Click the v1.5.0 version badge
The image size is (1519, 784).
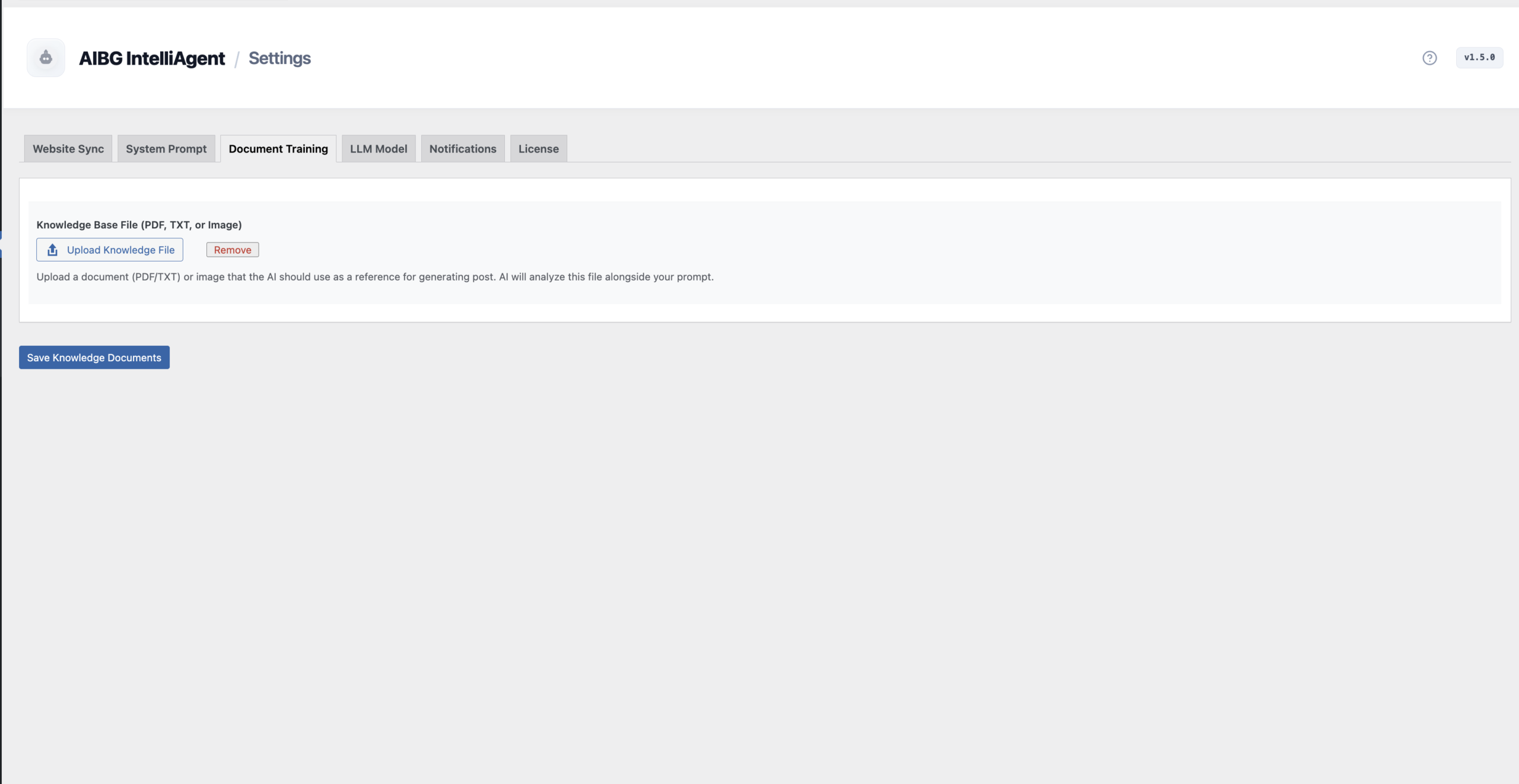tap(1480, 57)
